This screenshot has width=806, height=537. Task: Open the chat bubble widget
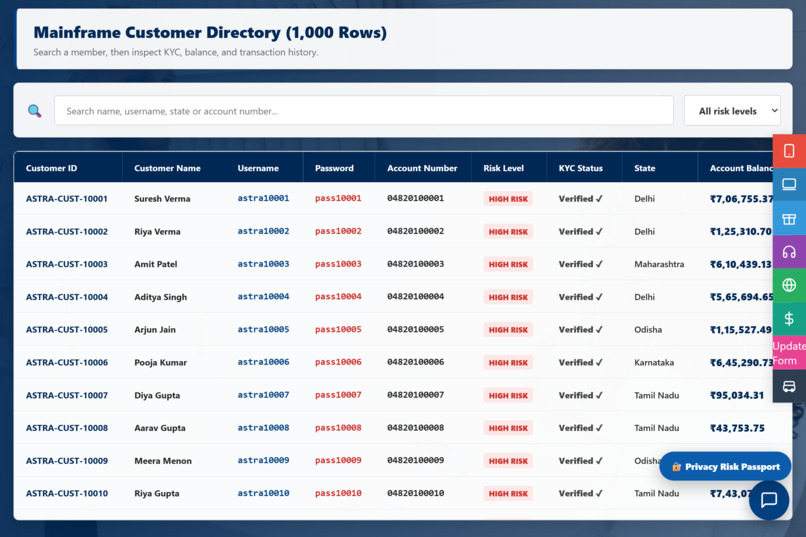[x=768, y=499]
